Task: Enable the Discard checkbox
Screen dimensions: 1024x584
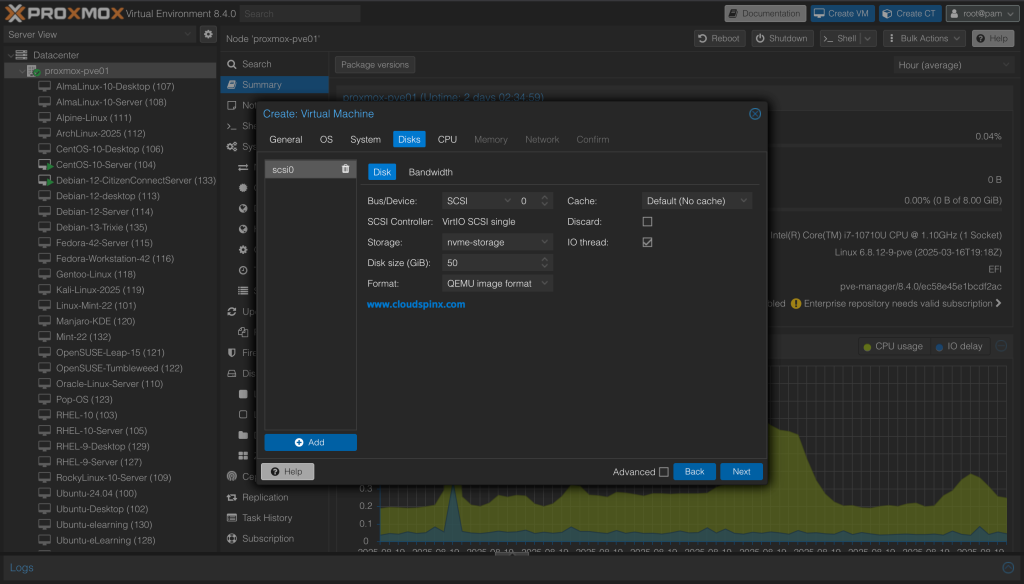Action: coord(647,222)
